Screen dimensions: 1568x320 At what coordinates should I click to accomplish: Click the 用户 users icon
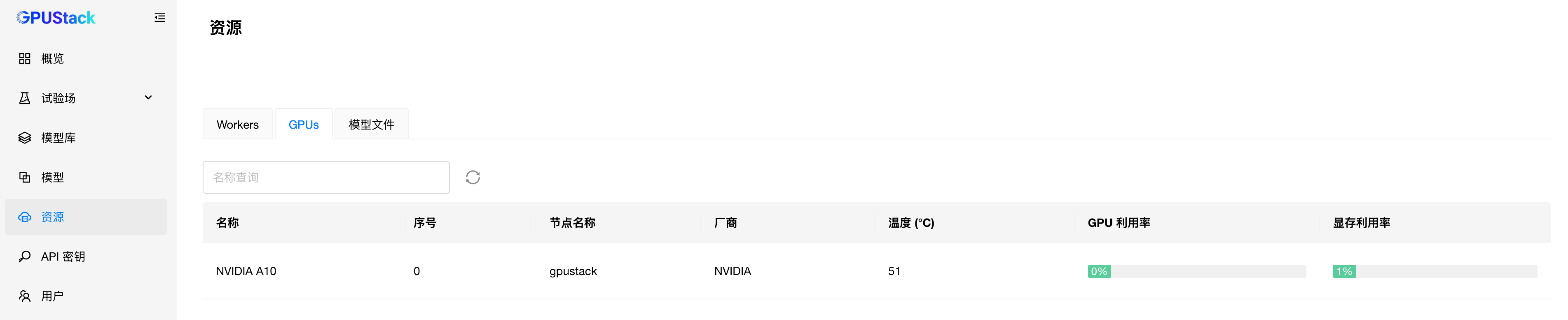pos(24,296)
